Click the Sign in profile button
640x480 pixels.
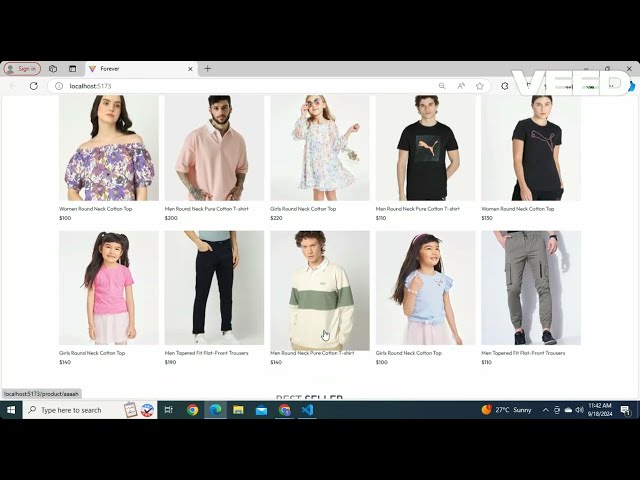tap(22, 69)
